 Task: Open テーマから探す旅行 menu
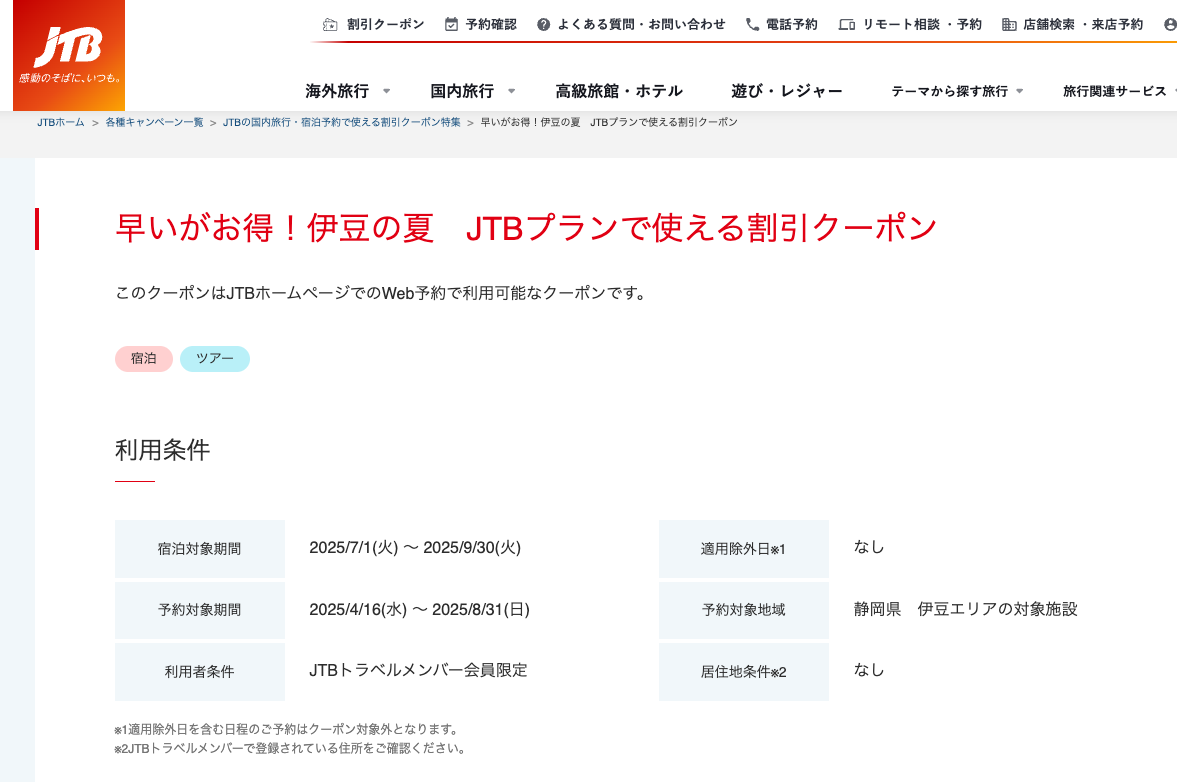tap(950, 92)
